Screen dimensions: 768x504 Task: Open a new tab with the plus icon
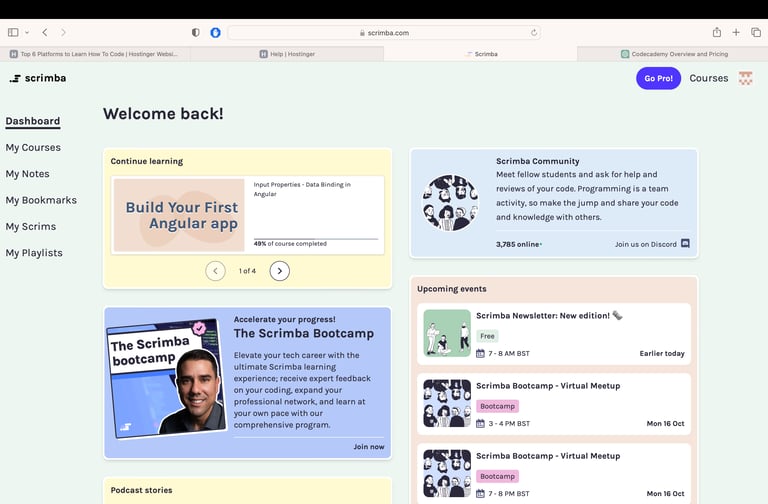(x=736, y=32)
